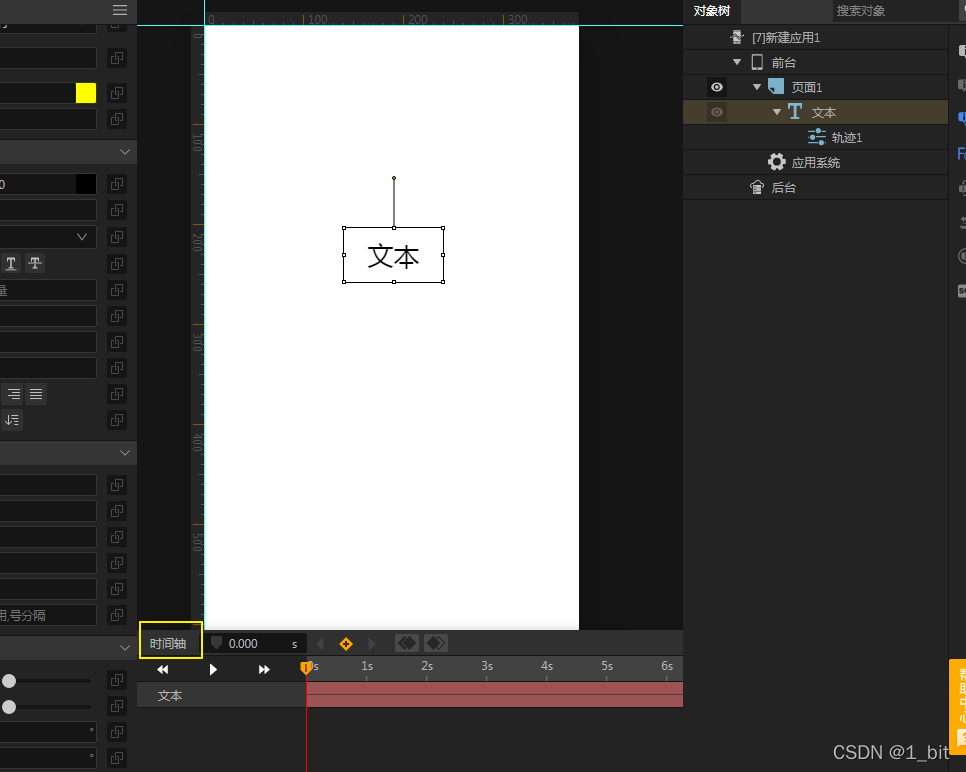Click the link icon beside the alignment buttons
The width and height of the screenshot is (966, 772).
pyautogui.click(x=116, y=394)
